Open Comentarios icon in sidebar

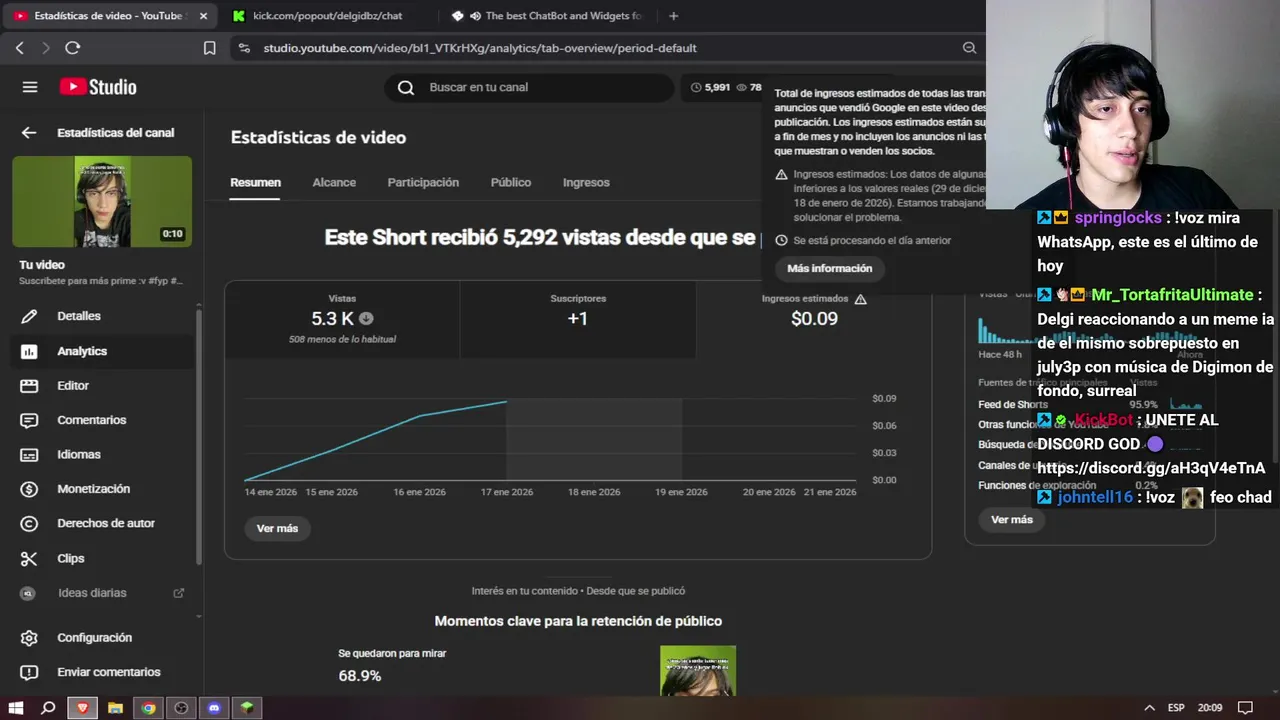29,420
